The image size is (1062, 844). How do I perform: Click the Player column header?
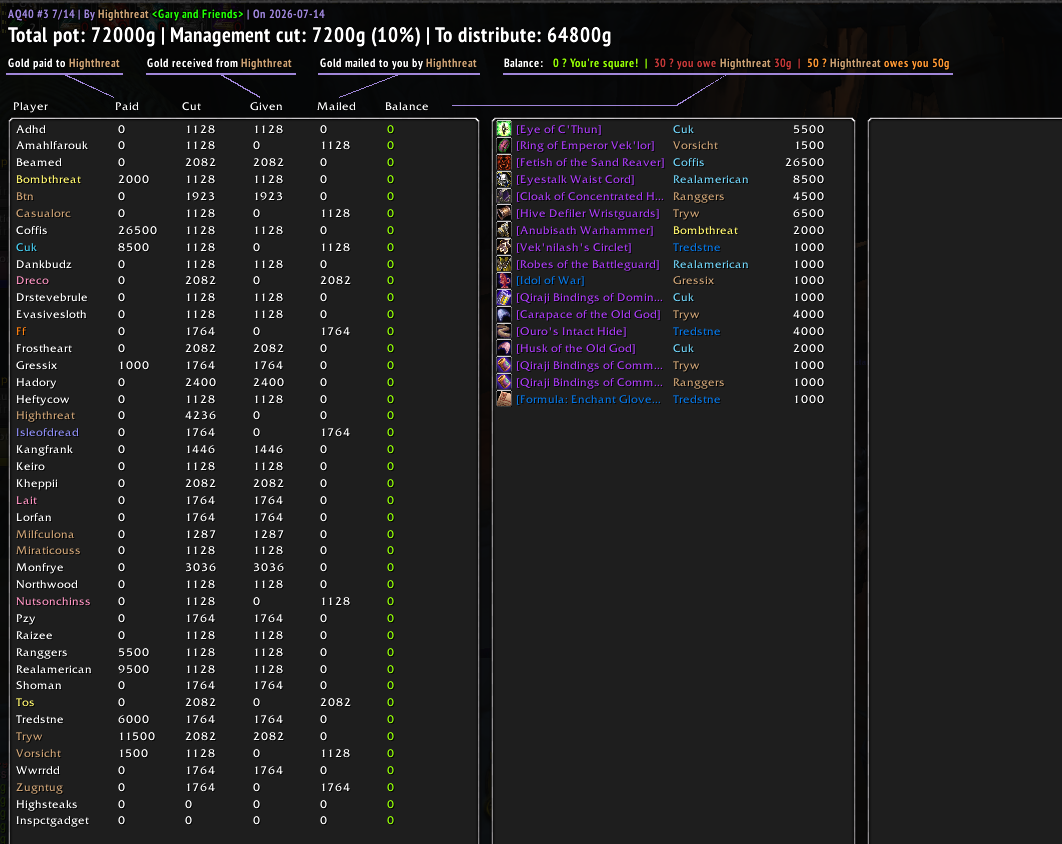30,106
